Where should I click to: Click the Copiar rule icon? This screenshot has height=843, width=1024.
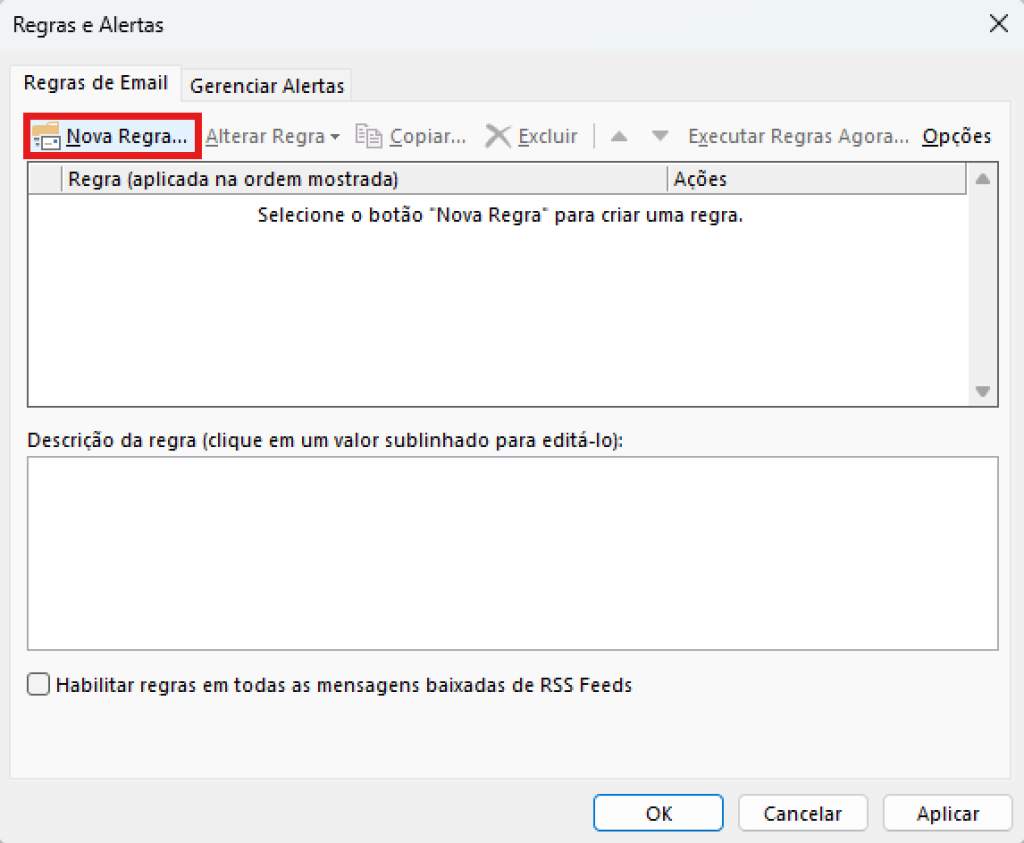[x=369, y=136]
